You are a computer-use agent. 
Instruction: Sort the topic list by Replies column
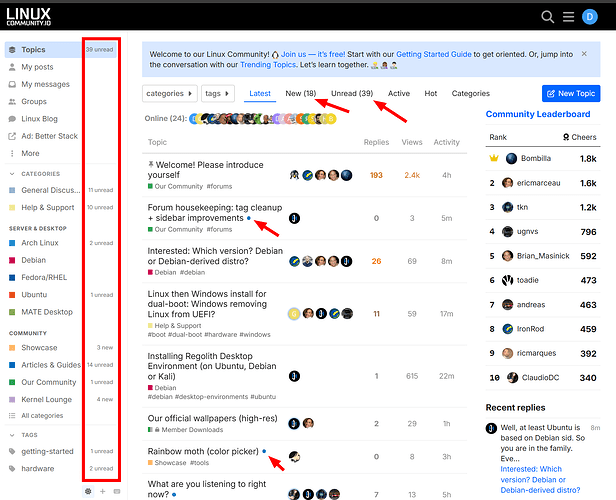(x=376, y=142)
